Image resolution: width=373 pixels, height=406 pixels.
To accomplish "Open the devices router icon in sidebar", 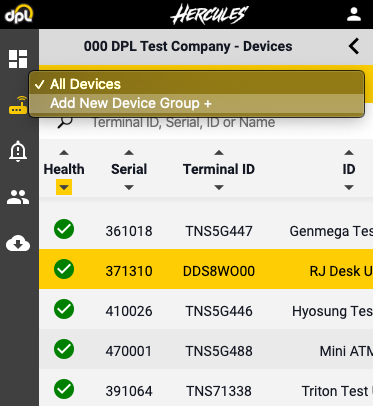I will point(18,105).
